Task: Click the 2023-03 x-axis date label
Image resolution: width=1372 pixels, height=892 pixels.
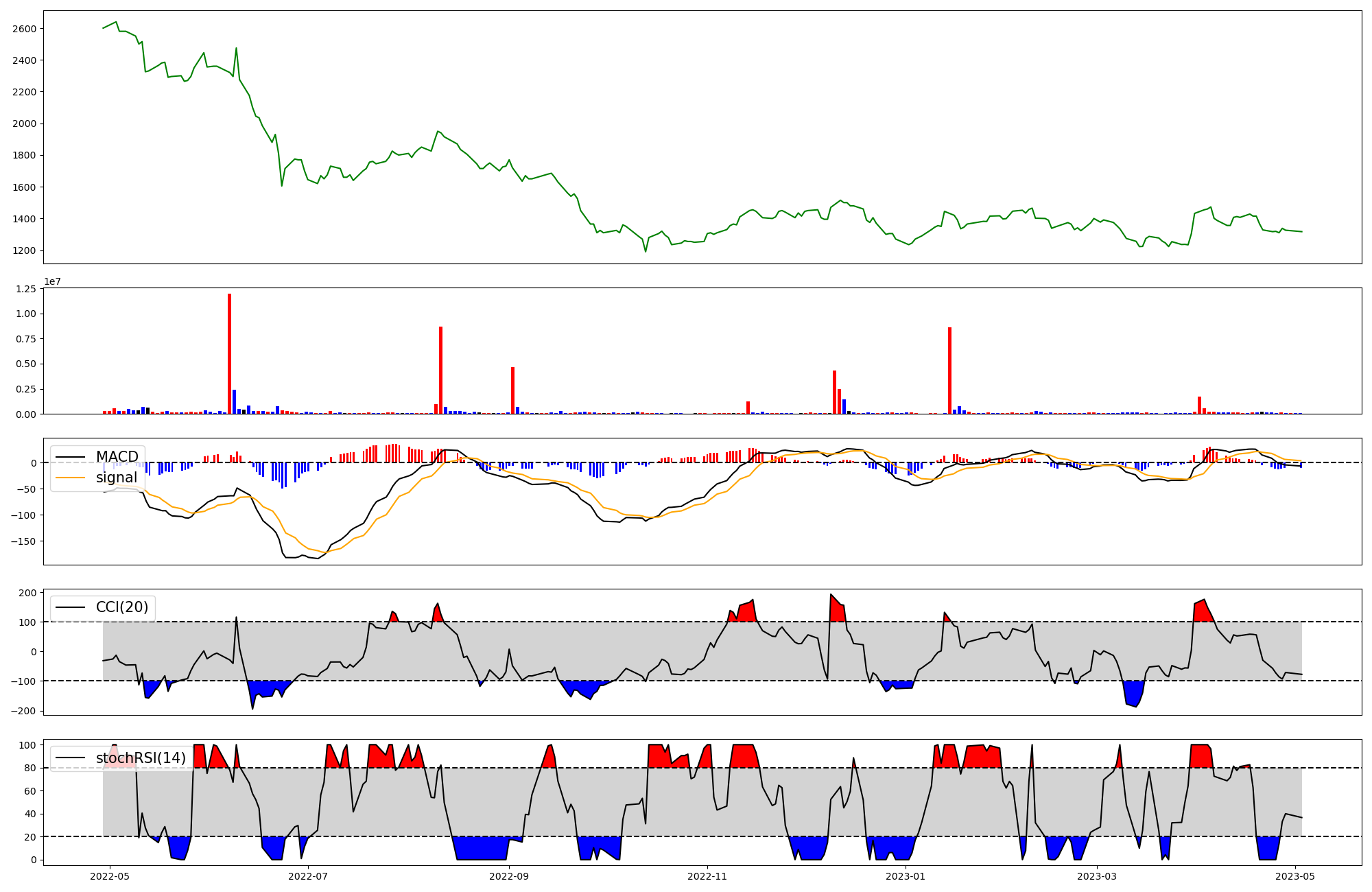Action: point(1097,876)
